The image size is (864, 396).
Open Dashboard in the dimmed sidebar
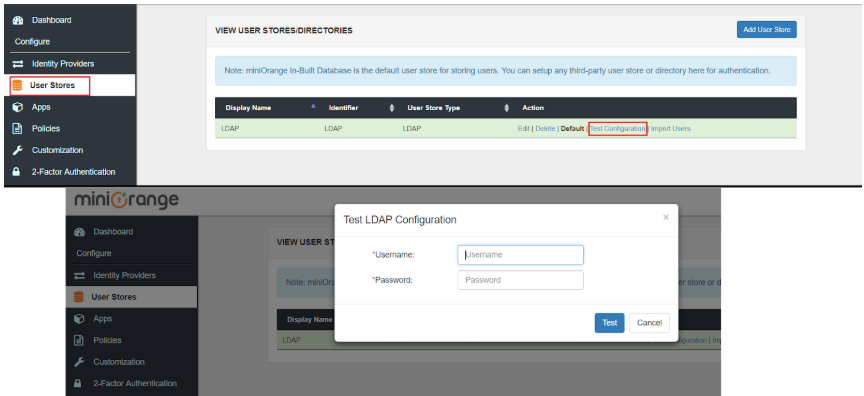point(113,232)
